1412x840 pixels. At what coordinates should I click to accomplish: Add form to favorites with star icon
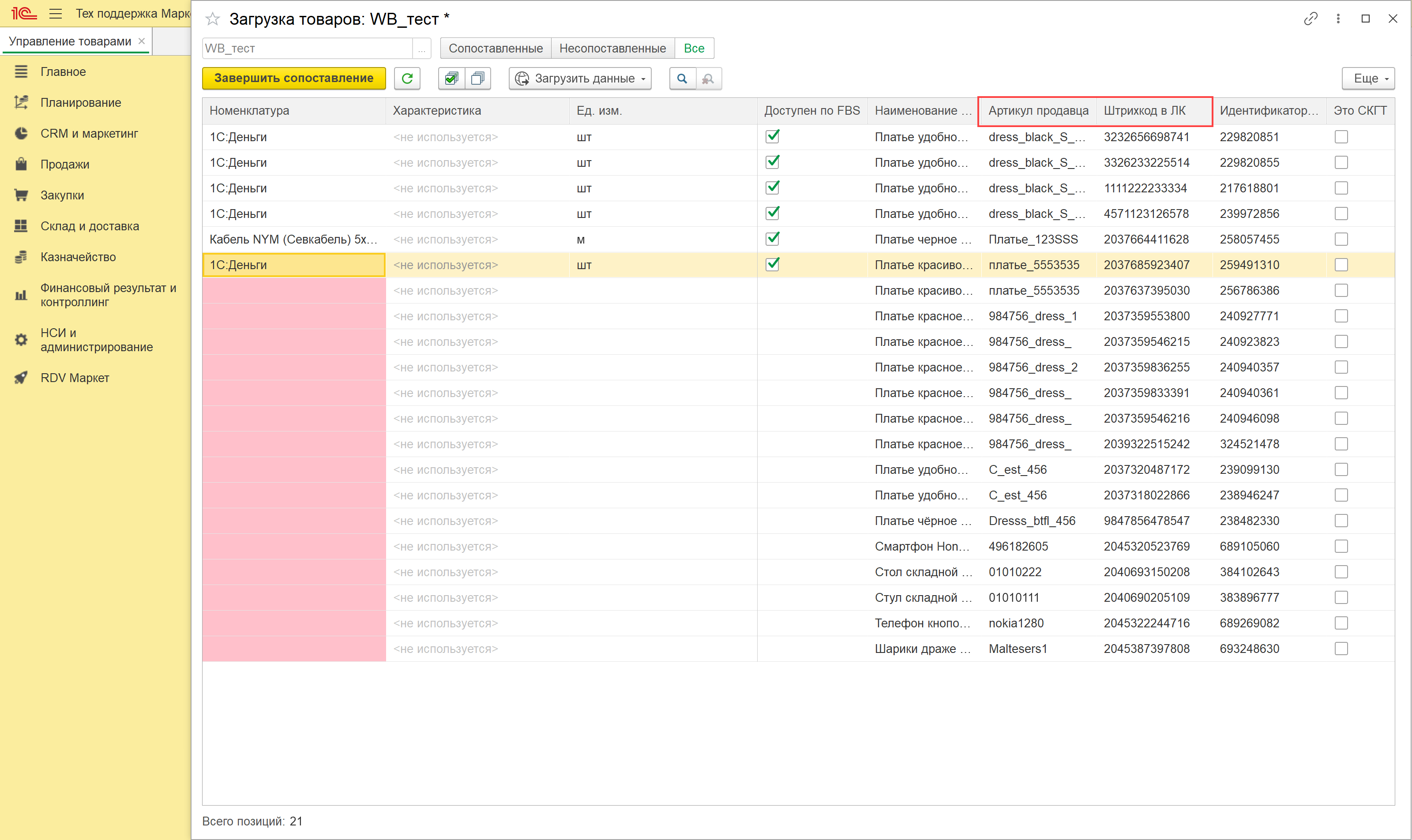tap(213, 19)
